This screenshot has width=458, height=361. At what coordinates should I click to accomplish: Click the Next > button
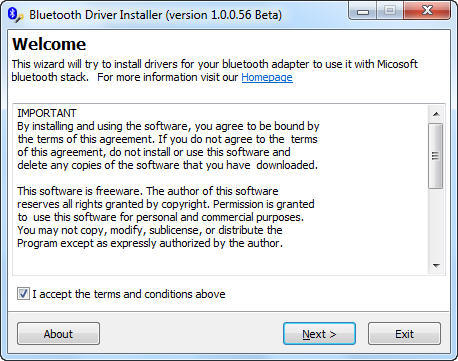point(319,334)
